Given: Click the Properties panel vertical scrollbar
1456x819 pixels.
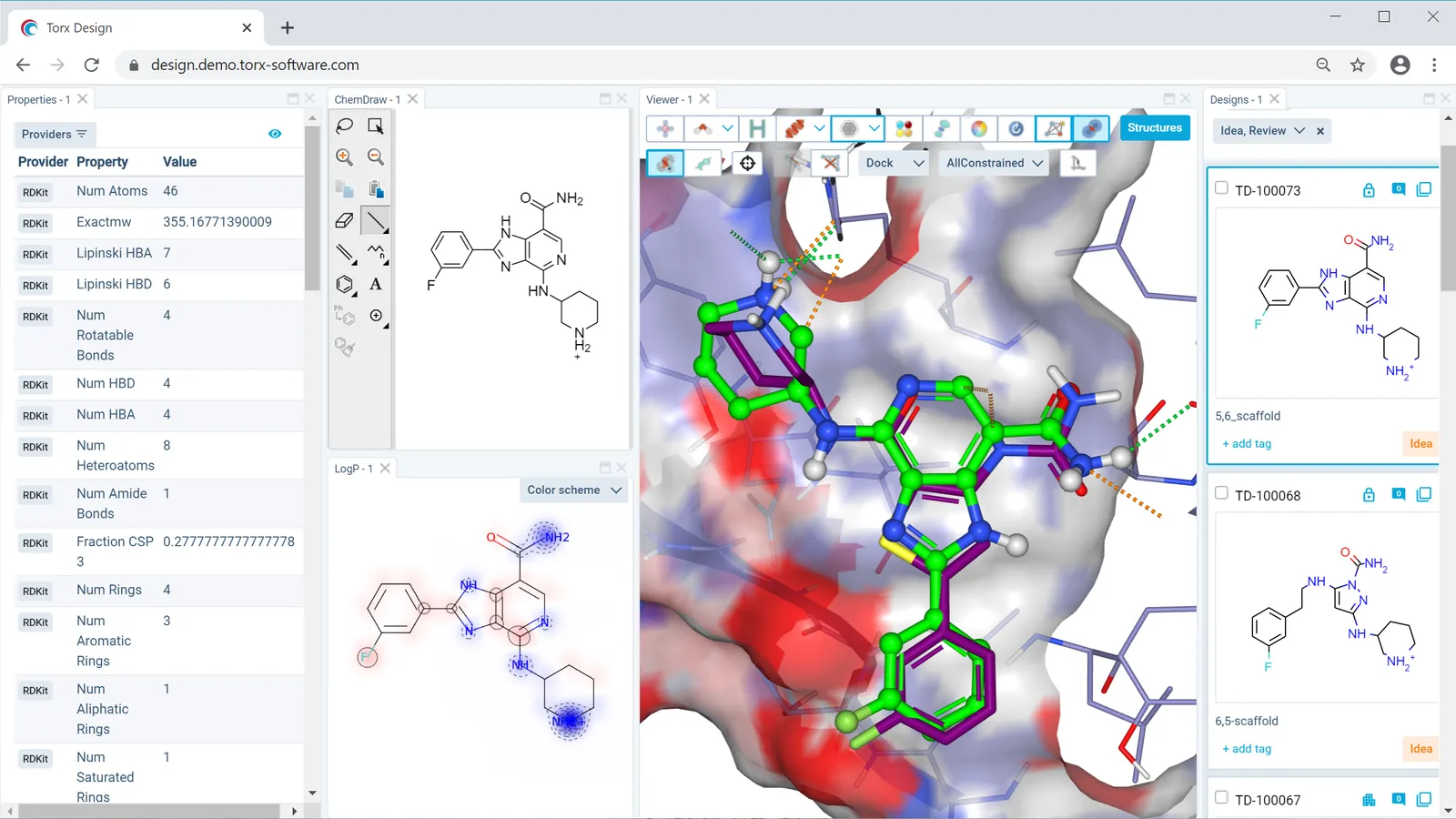Looking at the screenshot, I should [x=312, y=209].
